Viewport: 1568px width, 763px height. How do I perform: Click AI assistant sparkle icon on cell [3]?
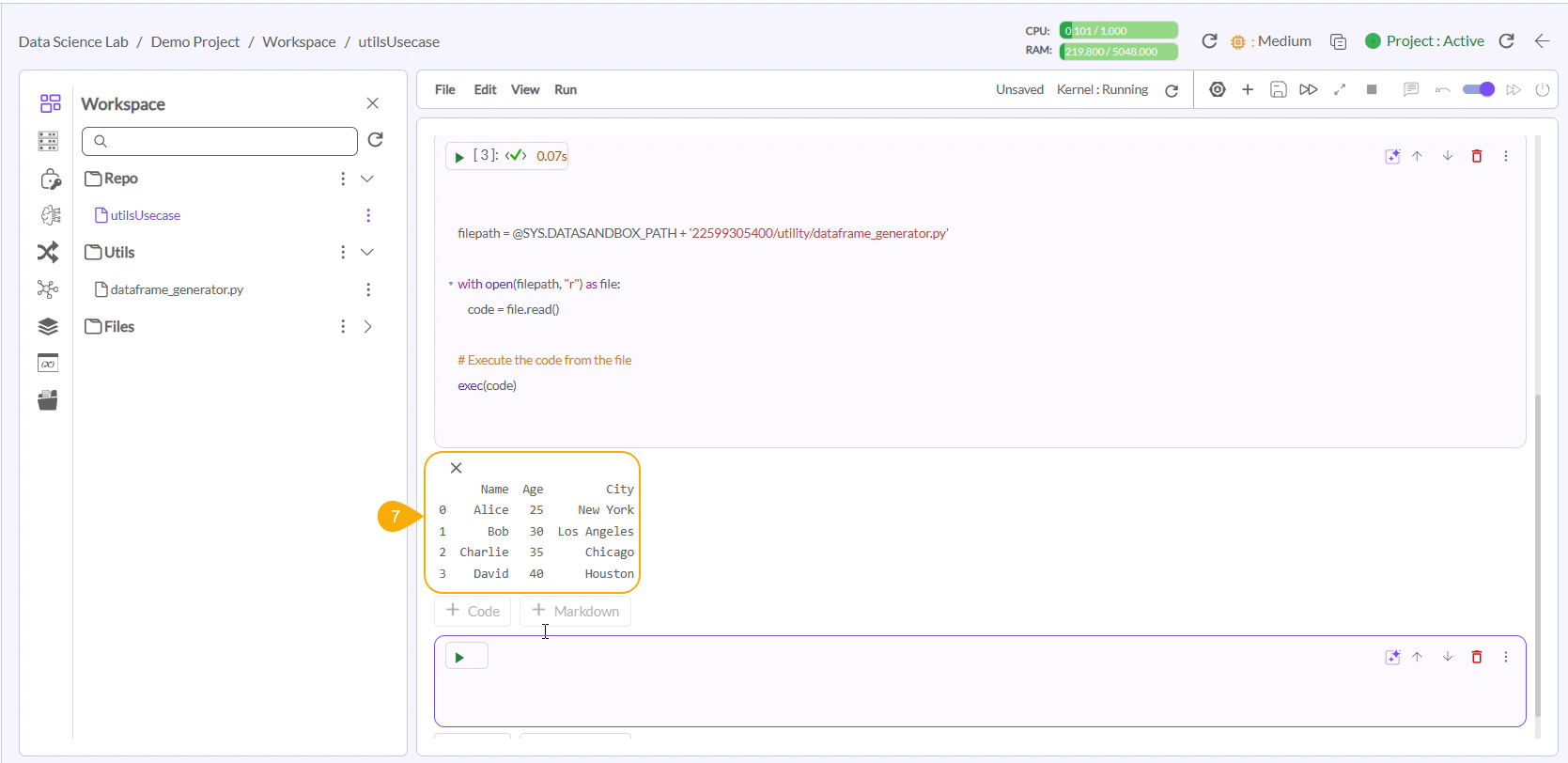pos(1392,157)
